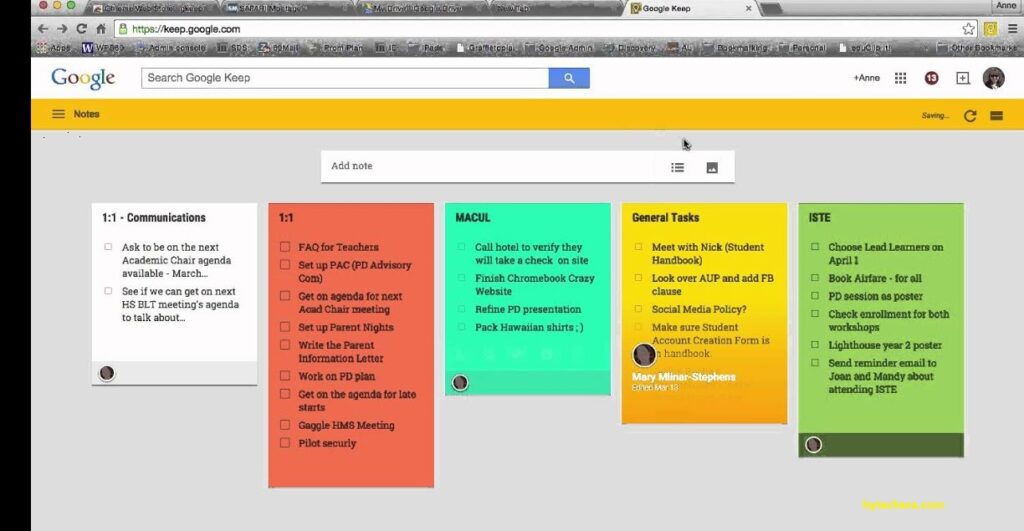Open the Other Bookmarks folder
Screen dimensions: 1024x531
976,48
